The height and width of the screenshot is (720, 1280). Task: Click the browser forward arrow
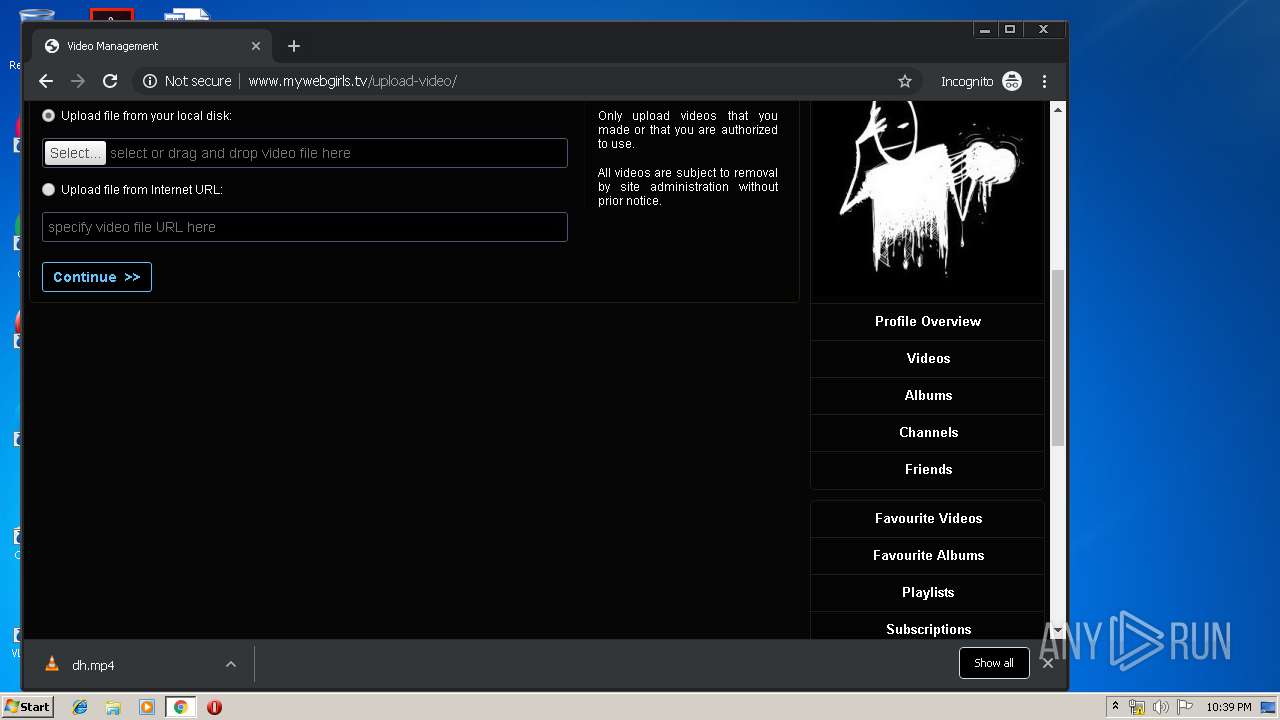[x=78, y=81]
